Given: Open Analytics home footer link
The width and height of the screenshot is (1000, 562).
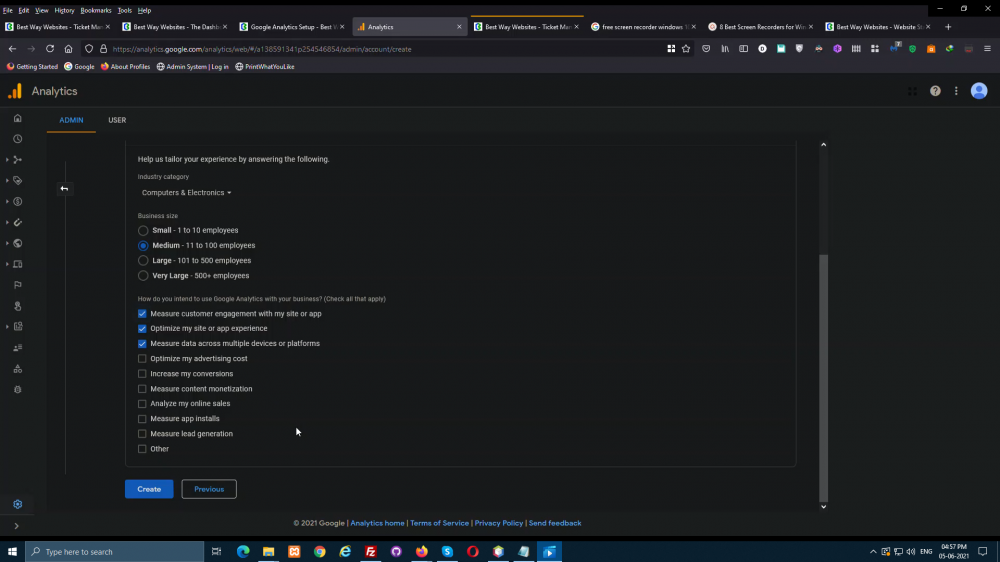Looking at the screenshot, I should click(378, 523).
